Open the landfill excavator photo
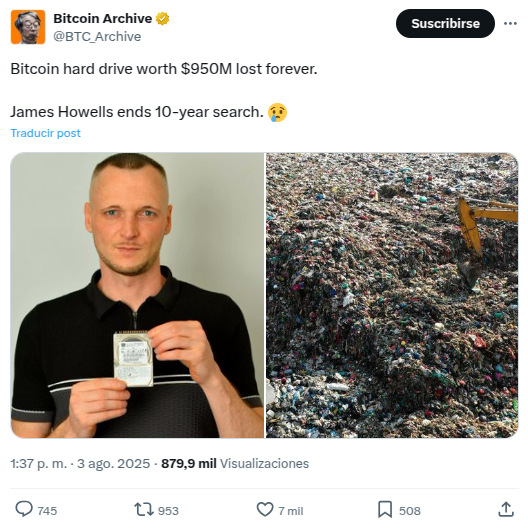Screen dimensions: 528x528 pos(392,295)
